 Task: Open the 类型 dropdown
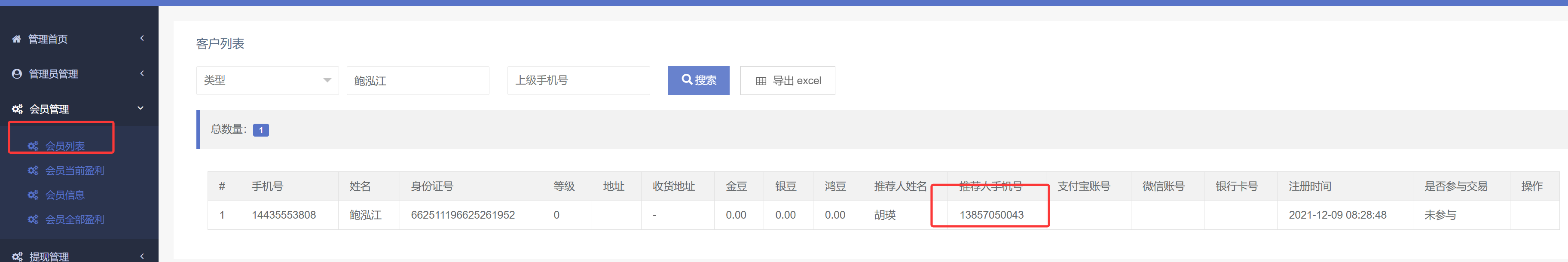(x=267, y=80)
